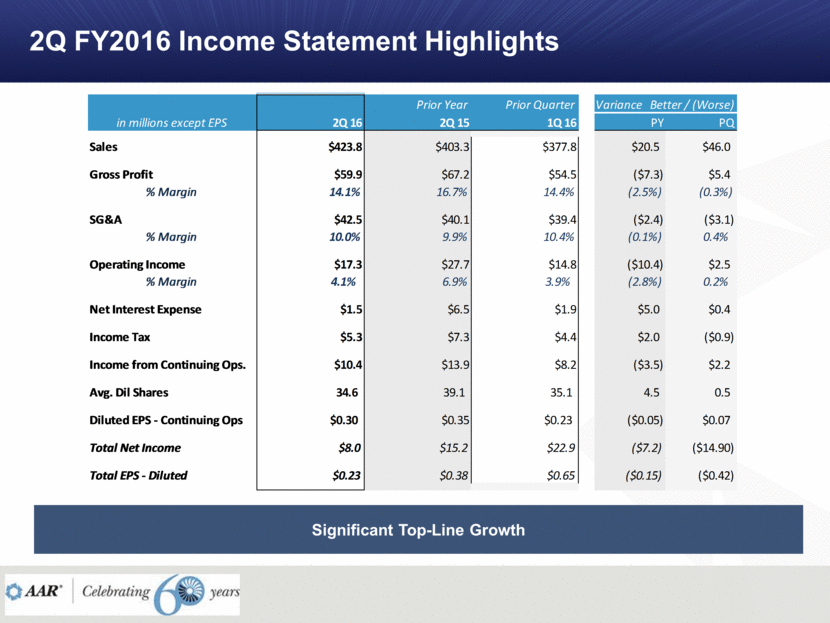The image size is (830, 623).
Task: Select the Significant Top-Line Growth banner
Action: tap(417, 530)
